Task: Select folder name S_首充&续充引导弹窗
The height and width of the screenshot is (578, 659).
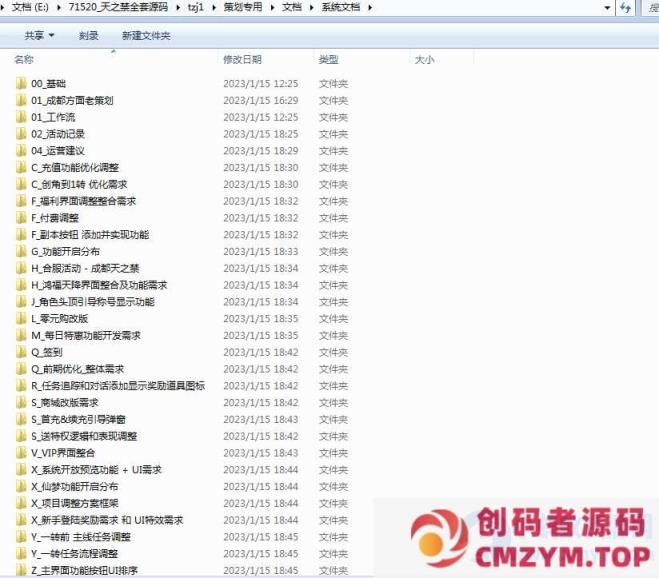Action: tap(78, 420)
